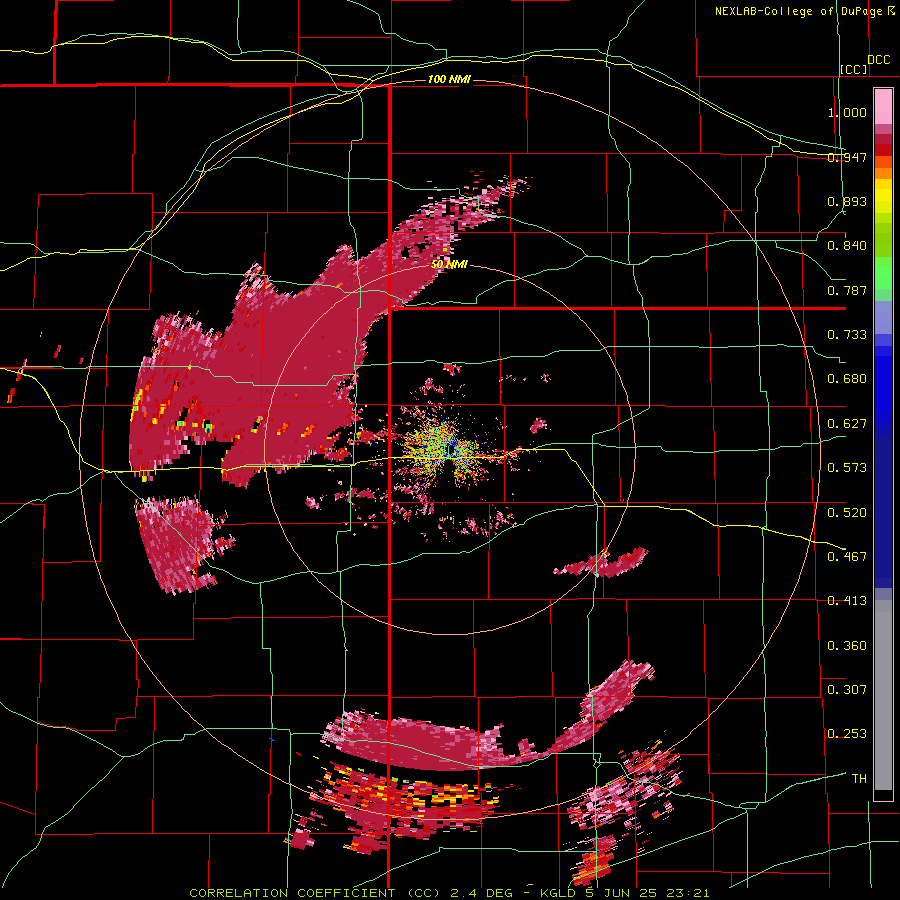The image size is (900, 900).
Task: Click the NEXLAB-College of DuPage label
Action: click(800, 11)
